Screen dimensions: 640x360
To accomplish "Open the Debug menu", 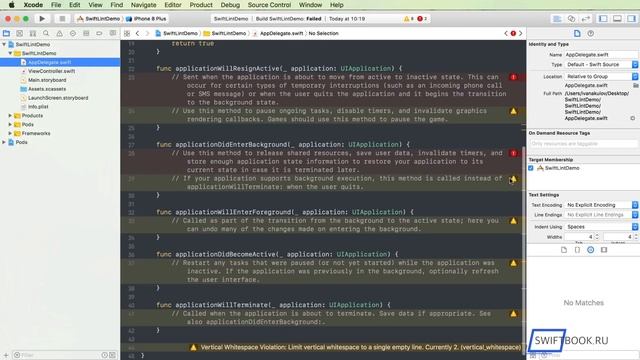I will tap(230, 5).
